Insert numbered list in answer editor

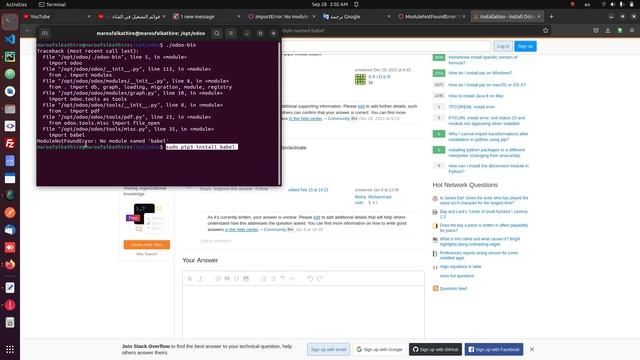[264, 278]
